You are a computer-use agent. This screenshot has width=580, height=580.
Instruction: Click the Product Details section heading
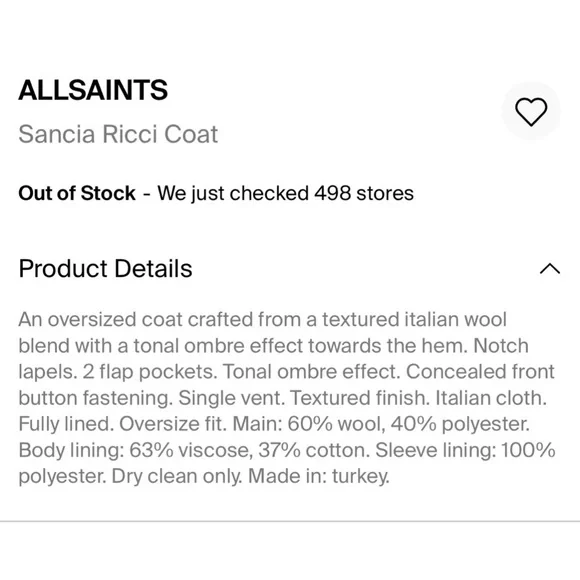pos(105,269)
